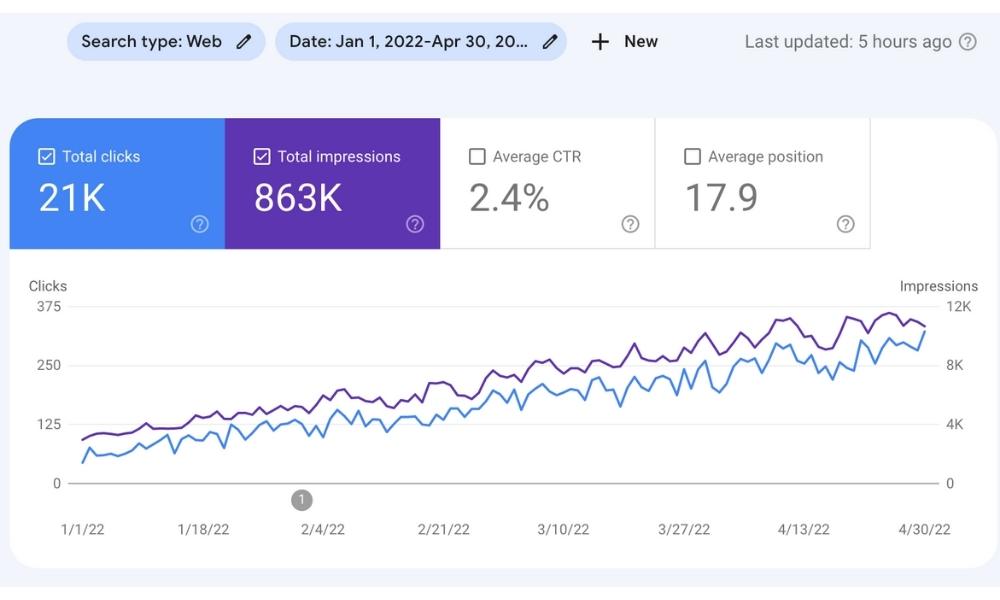Screen dimensions: 1000x600
Task: Click the 1/1/22 date label
Action: (83, 529)
